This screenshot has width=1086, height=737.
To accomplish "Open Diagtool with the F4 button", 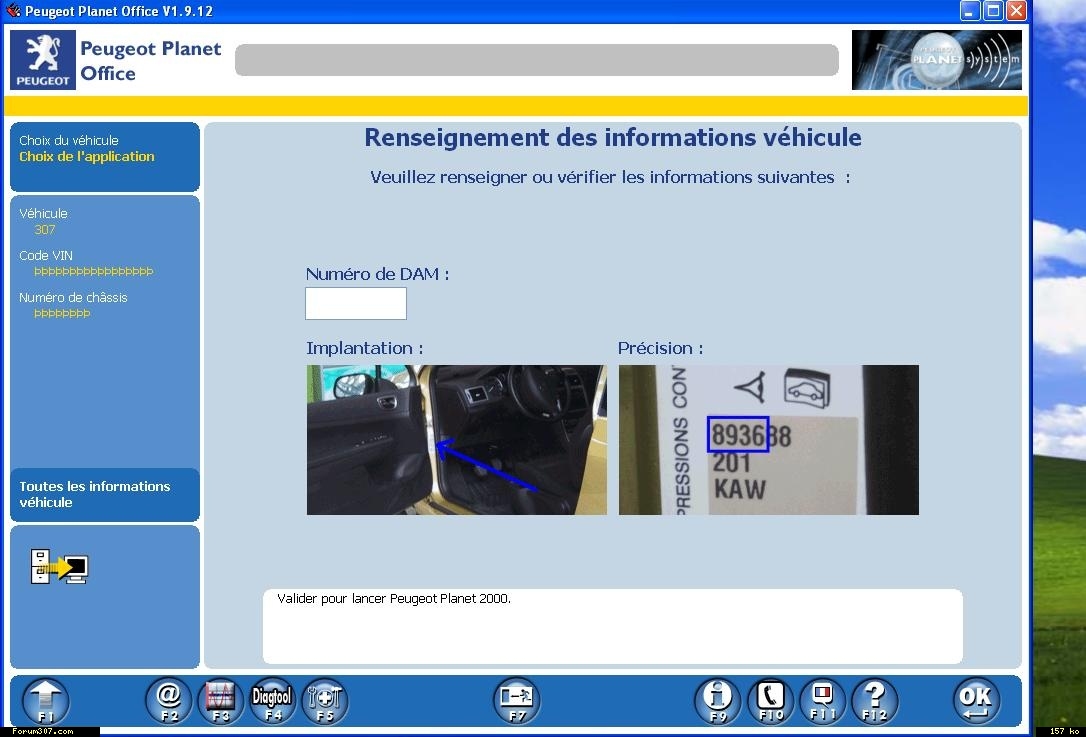I will click(x=272, y=701).
